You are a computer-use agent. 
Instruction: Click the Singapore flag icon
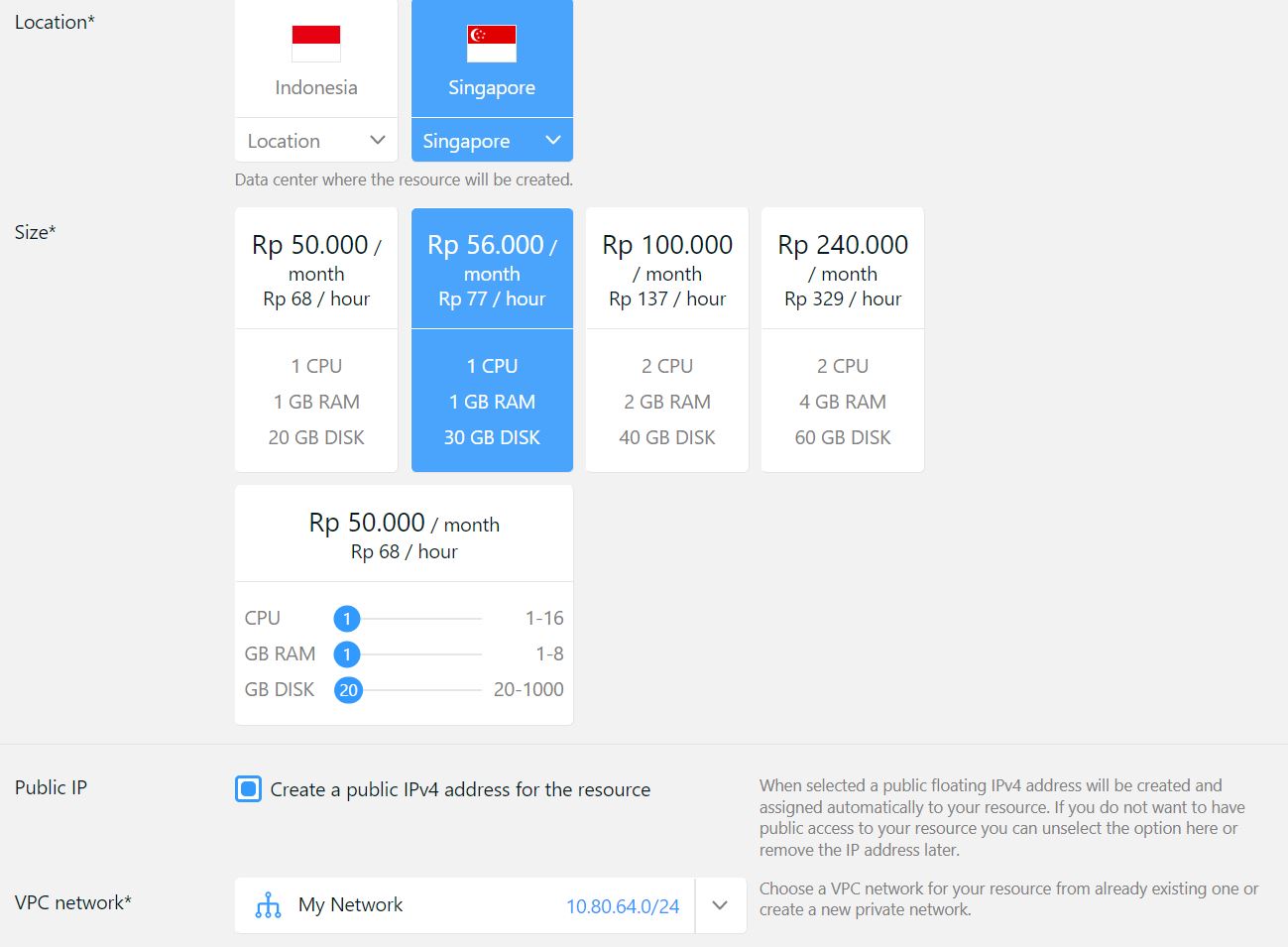[x=491, y=42]
